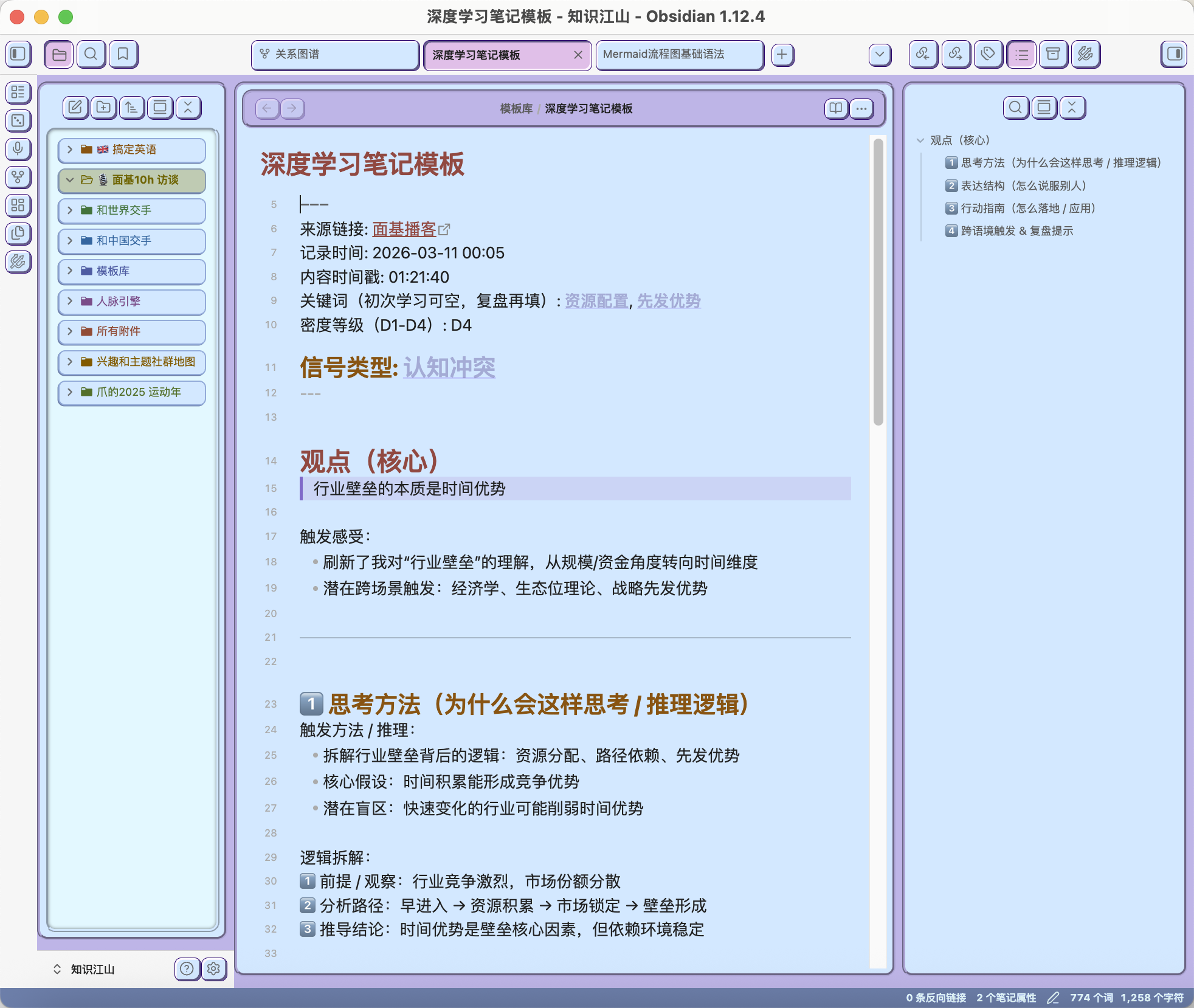Open the tab list dropdown arrow

coord(880,54)
